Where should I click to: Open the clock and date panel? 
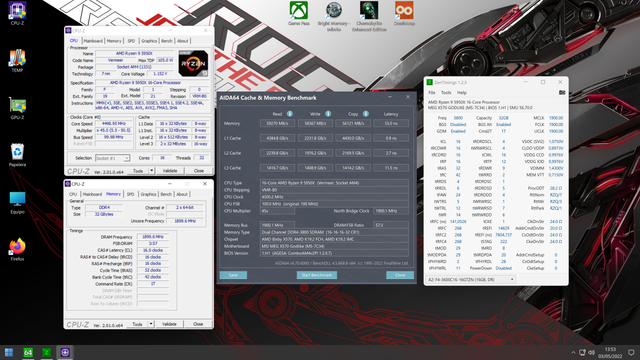(x=610, y=353)
